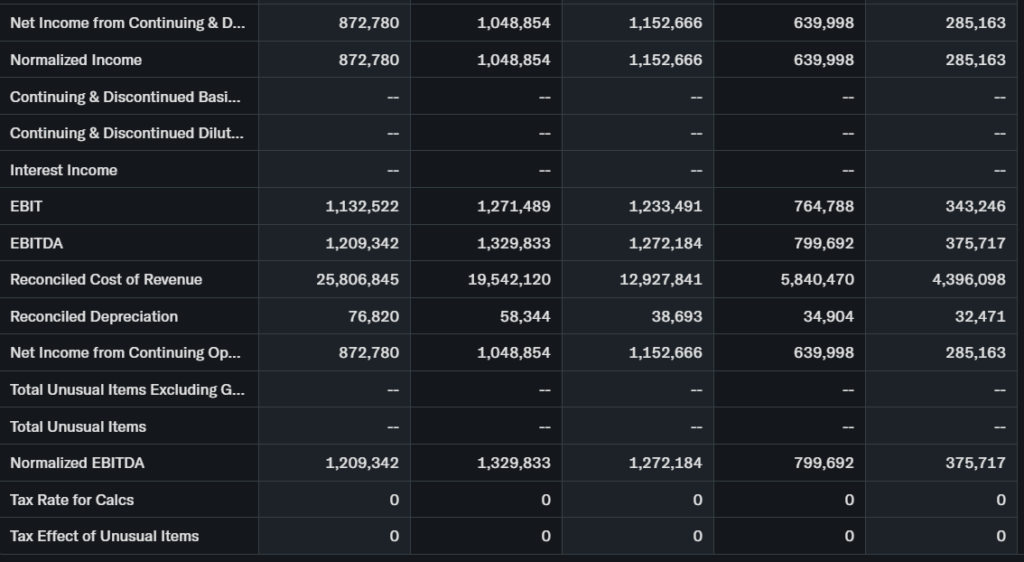Select the EBIT row label
Viewport: 1024px width, 562px height.
[27, 206]
